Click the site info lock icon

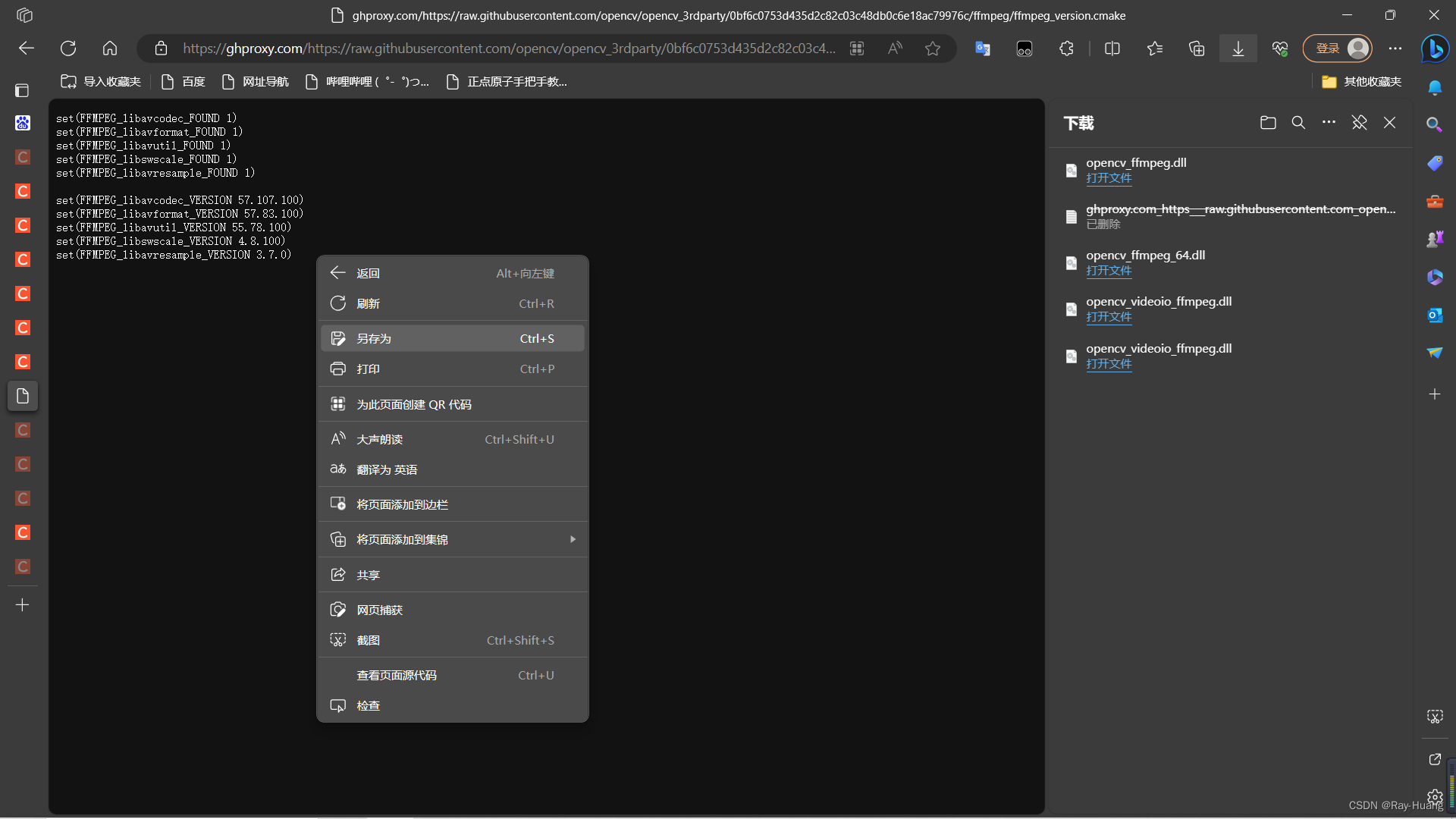161,49
